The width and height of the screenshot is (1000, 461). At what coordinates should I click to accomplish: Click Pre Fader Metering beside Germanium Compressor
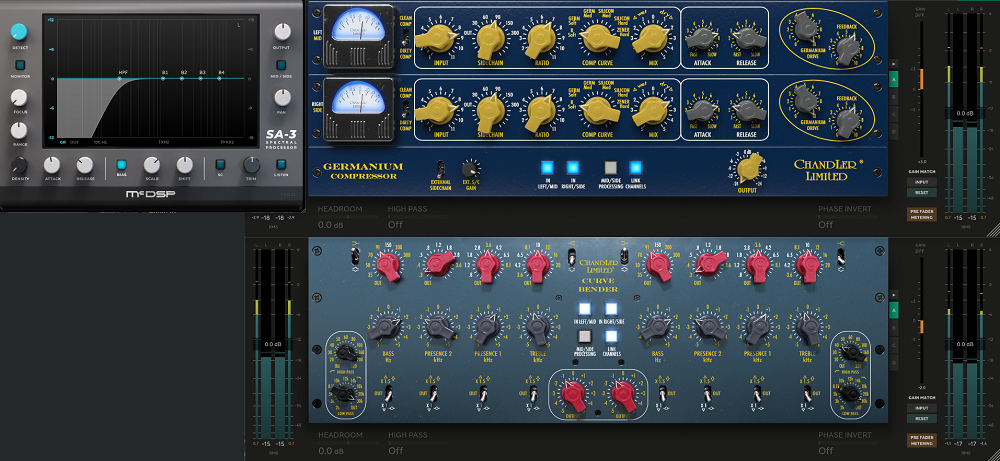(x=922, y=214)
